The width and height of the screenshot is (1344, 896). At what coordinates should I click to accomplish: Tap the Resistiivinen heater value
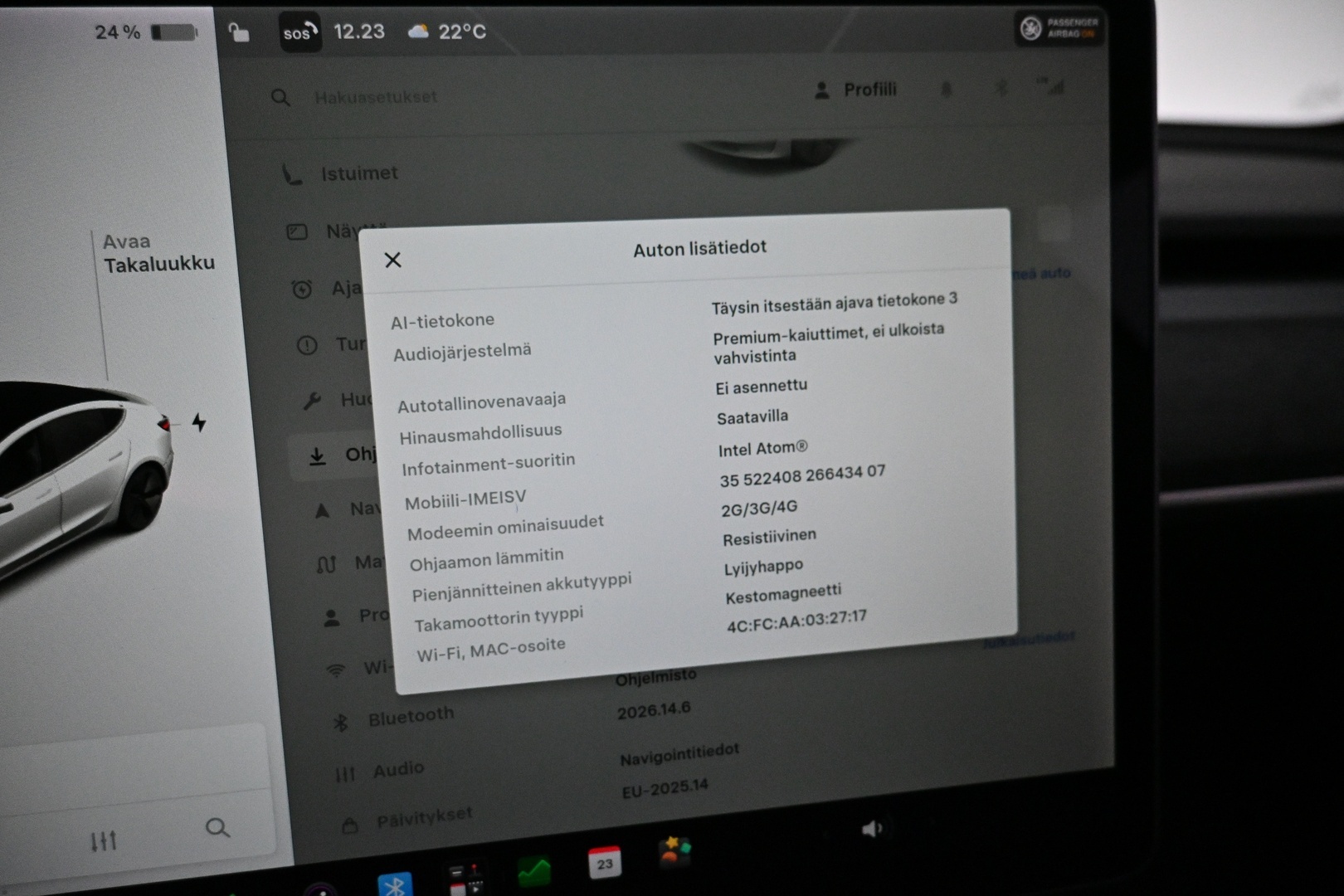tap(769, 538)
